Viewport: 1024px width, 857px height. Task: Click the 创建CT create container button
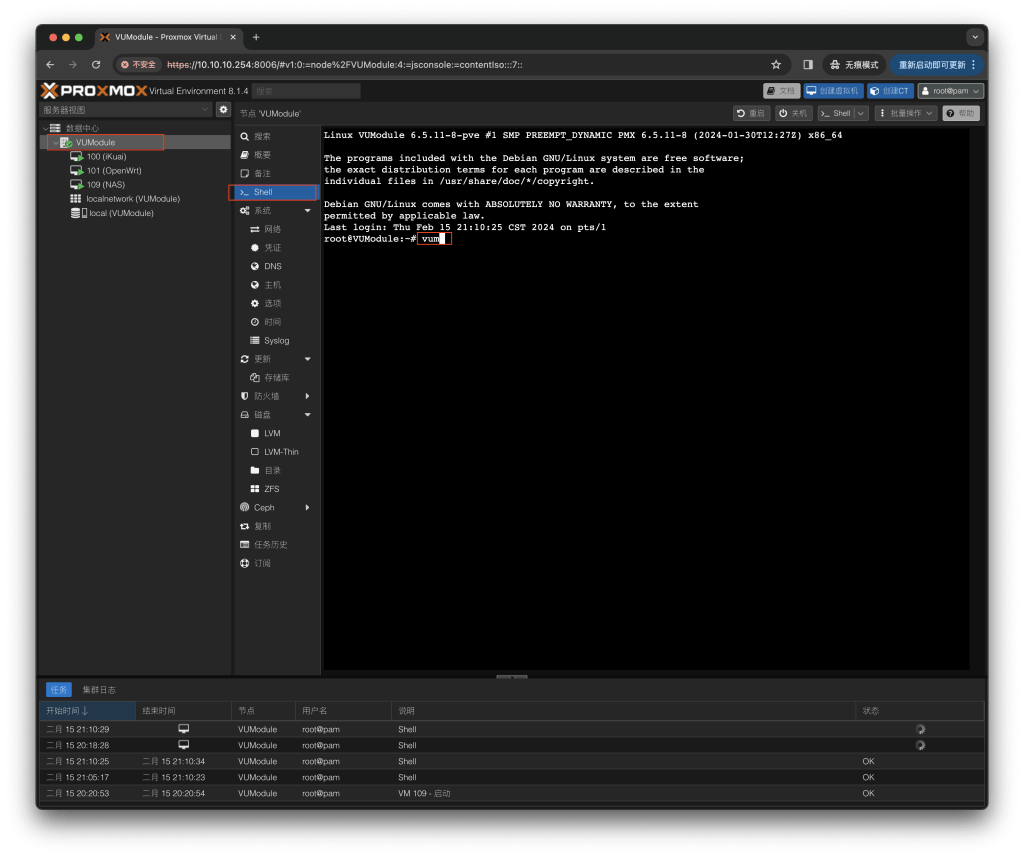[889, 91]
